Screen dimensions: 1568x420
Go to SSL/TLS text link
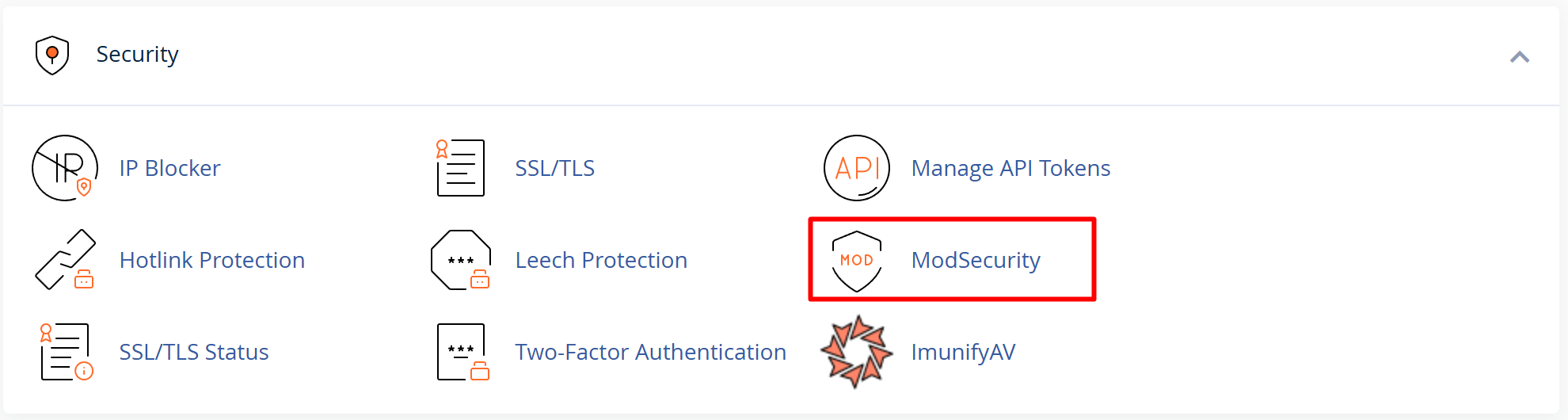pos(554,168)
